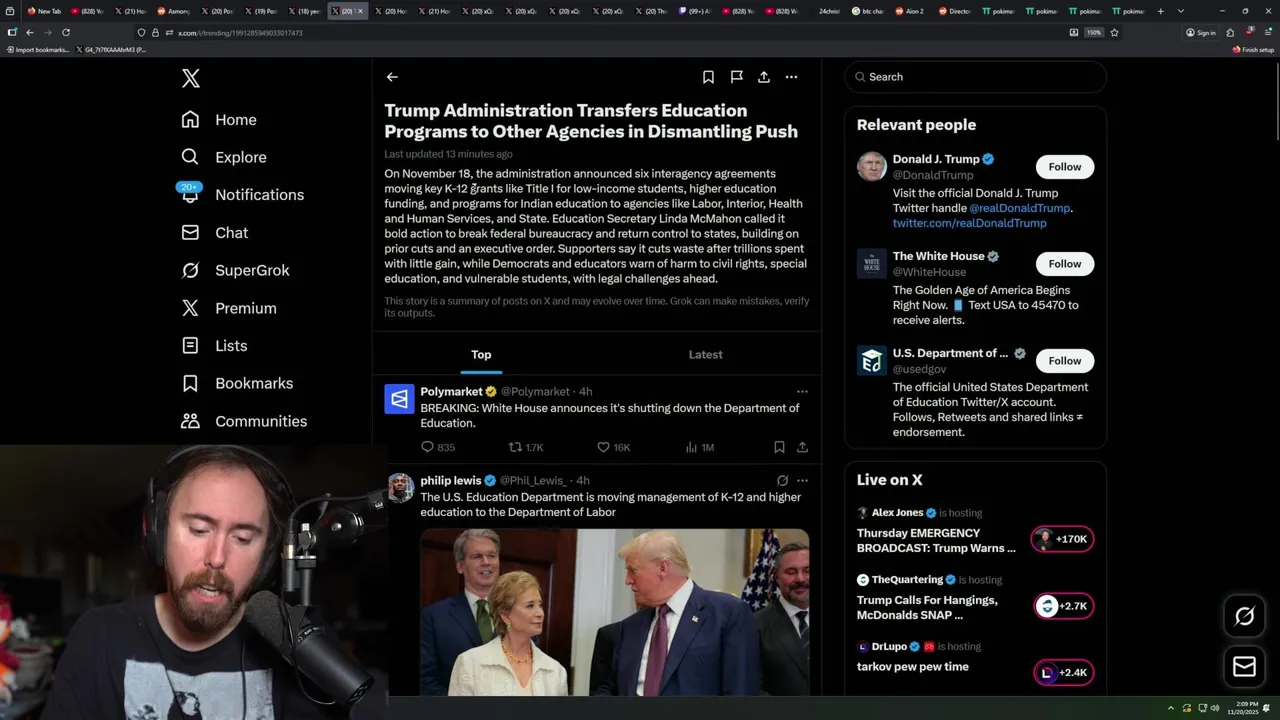Open Polymarket avatar icon
This screenshot has width=1280, height=720.
point(399,399)
